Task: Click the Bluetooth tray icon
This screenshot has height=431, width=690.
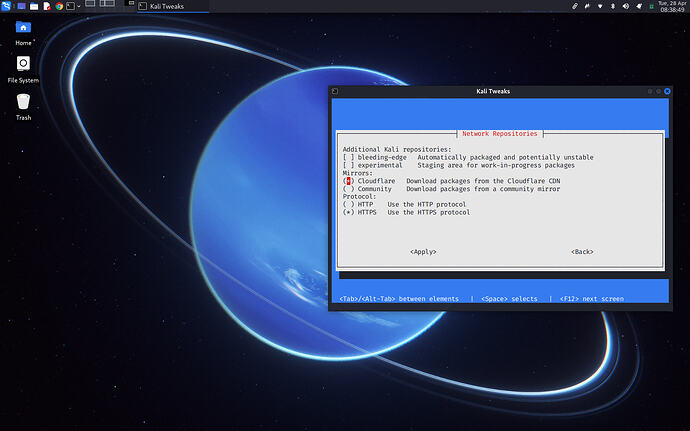Action: [x=613, y=6]
